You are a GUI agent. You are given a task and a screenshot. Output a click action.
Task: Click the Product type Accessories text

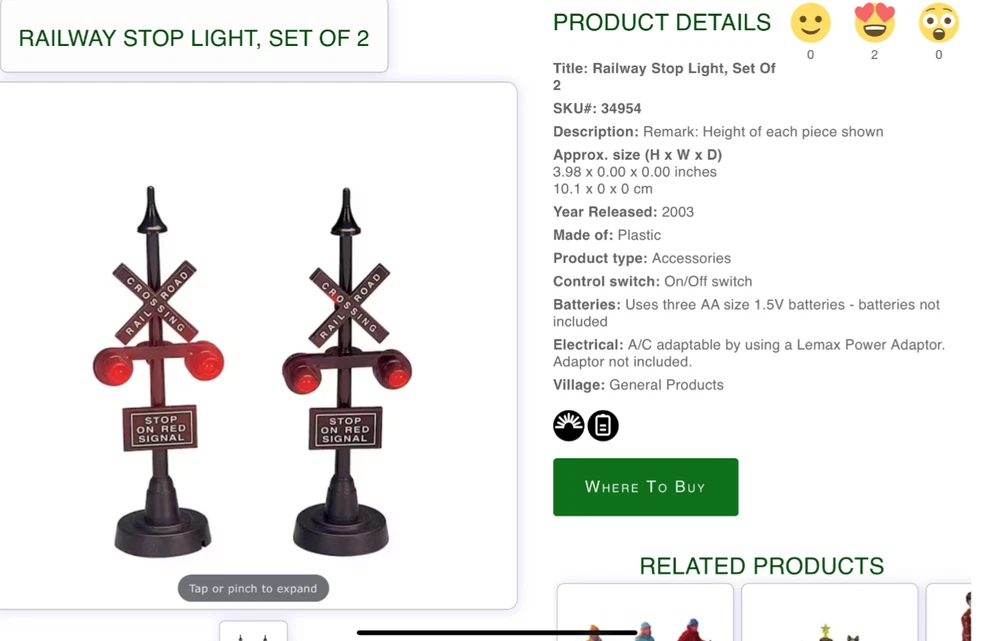(x=642, y=258)
